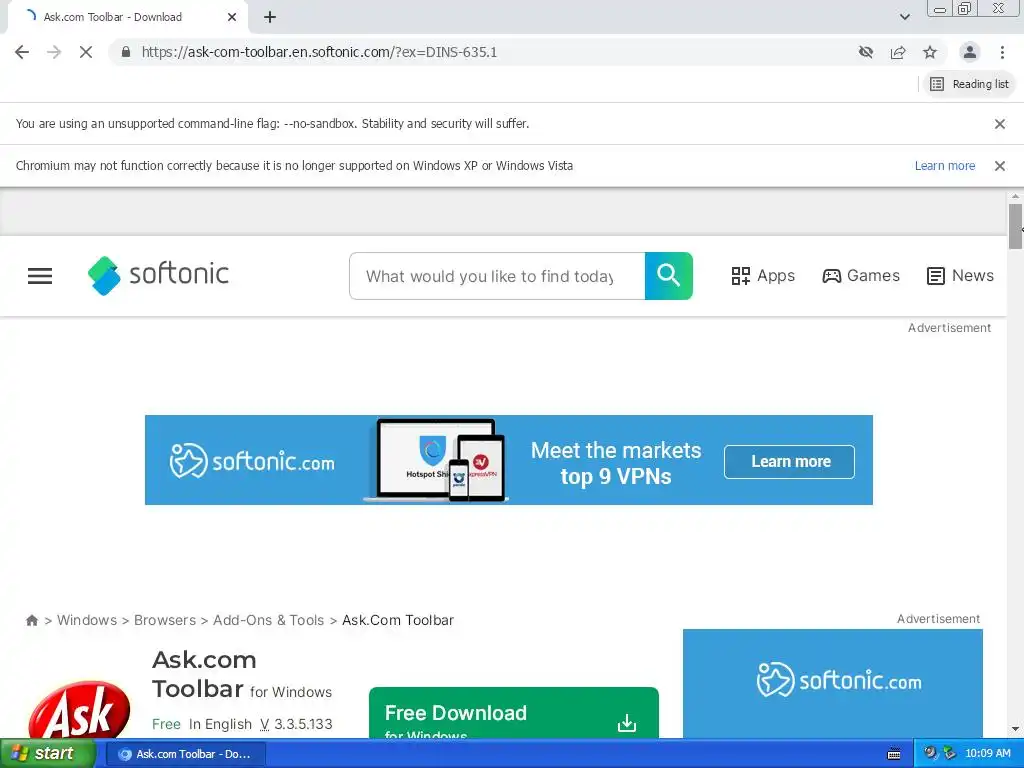Go to Add-Ons & Tools breadcrumb

(x=268, y=620)
